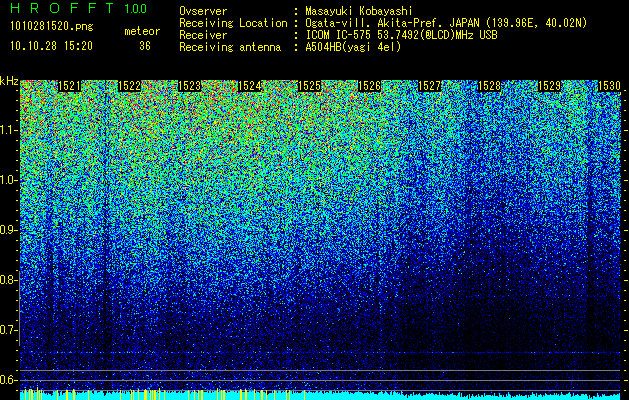Click the 1.0 frequency axis label
The width and height of the screenshot is (629, 400).
point(9,180)
